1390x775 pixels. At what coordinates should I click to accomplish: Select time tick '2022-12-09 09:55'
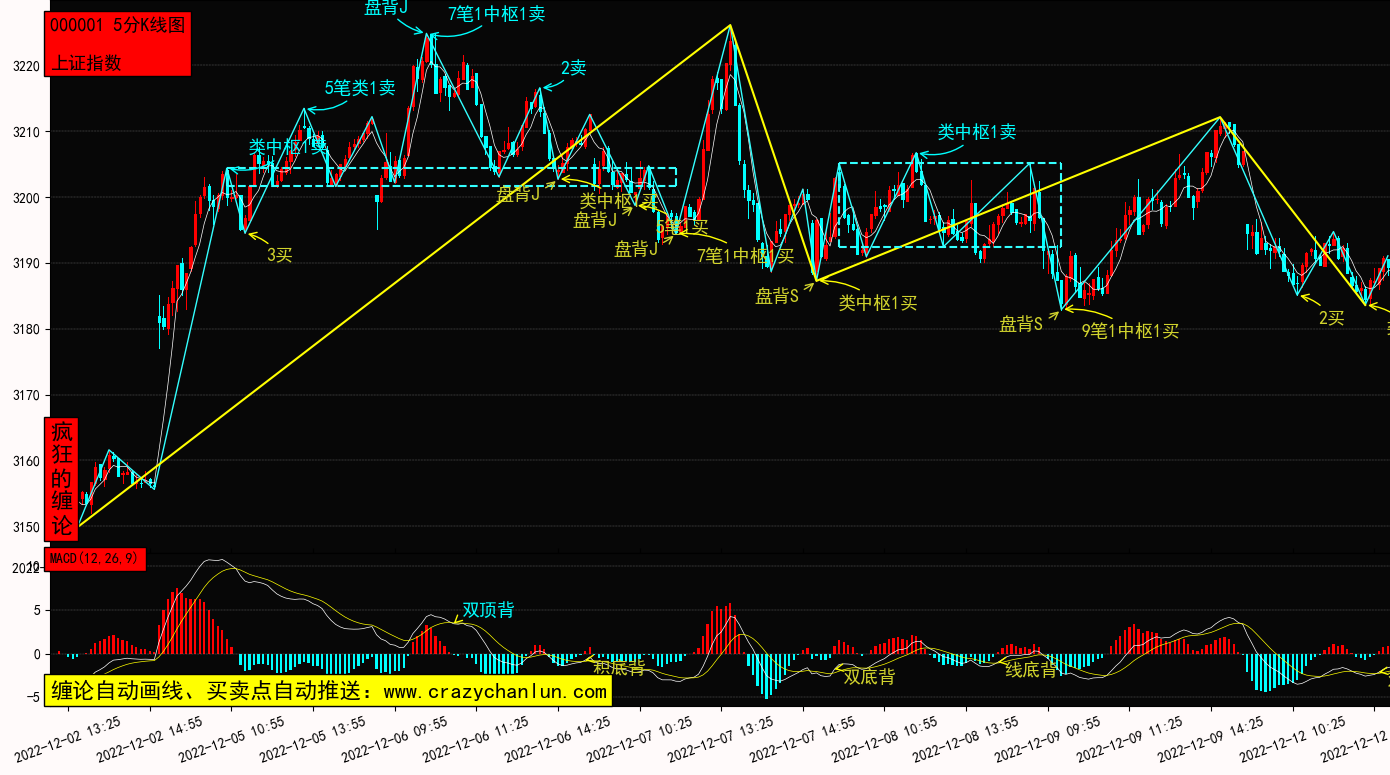[1047, 738]
